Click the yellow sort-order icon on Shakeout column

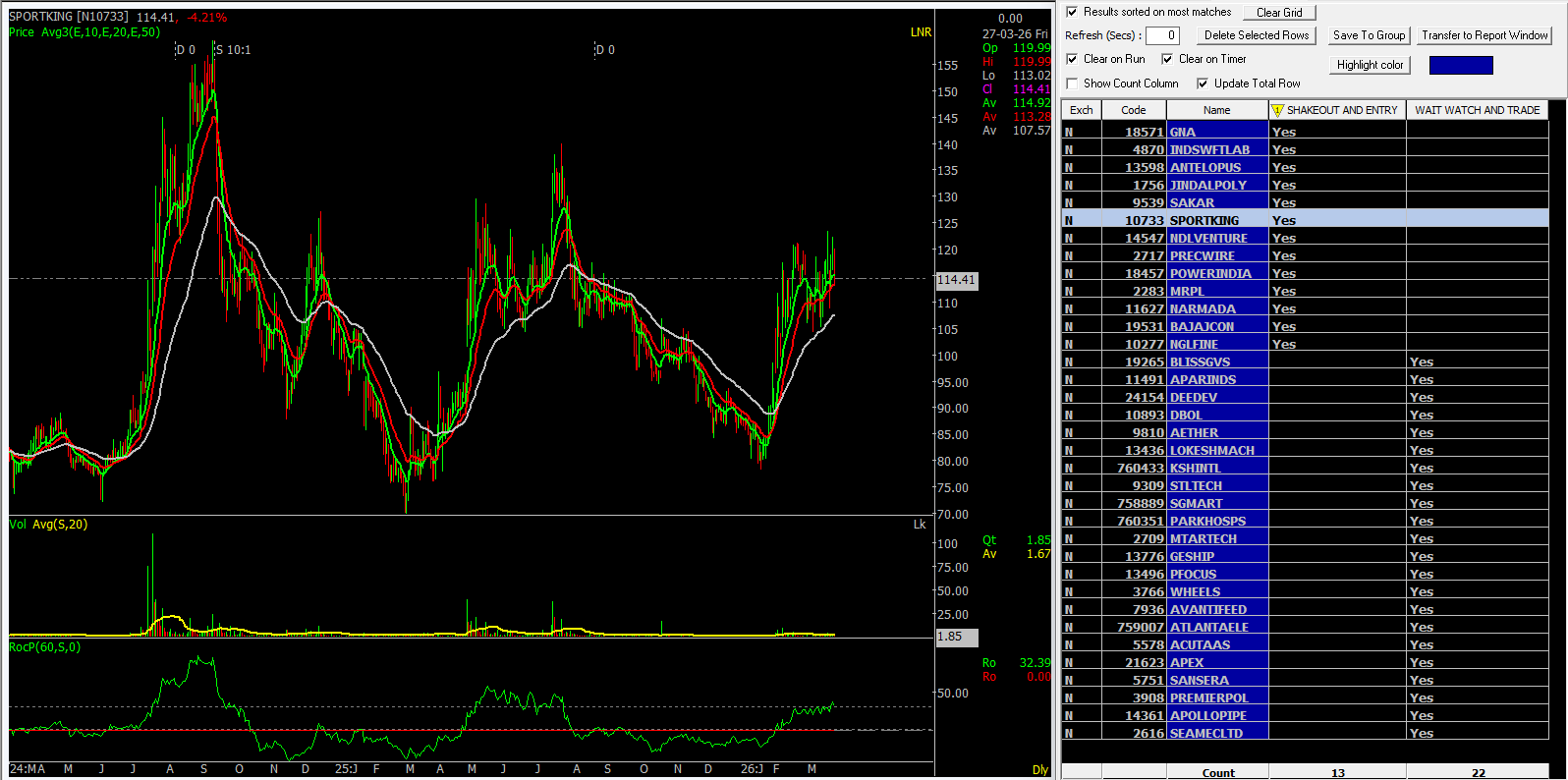(1277, 111)
